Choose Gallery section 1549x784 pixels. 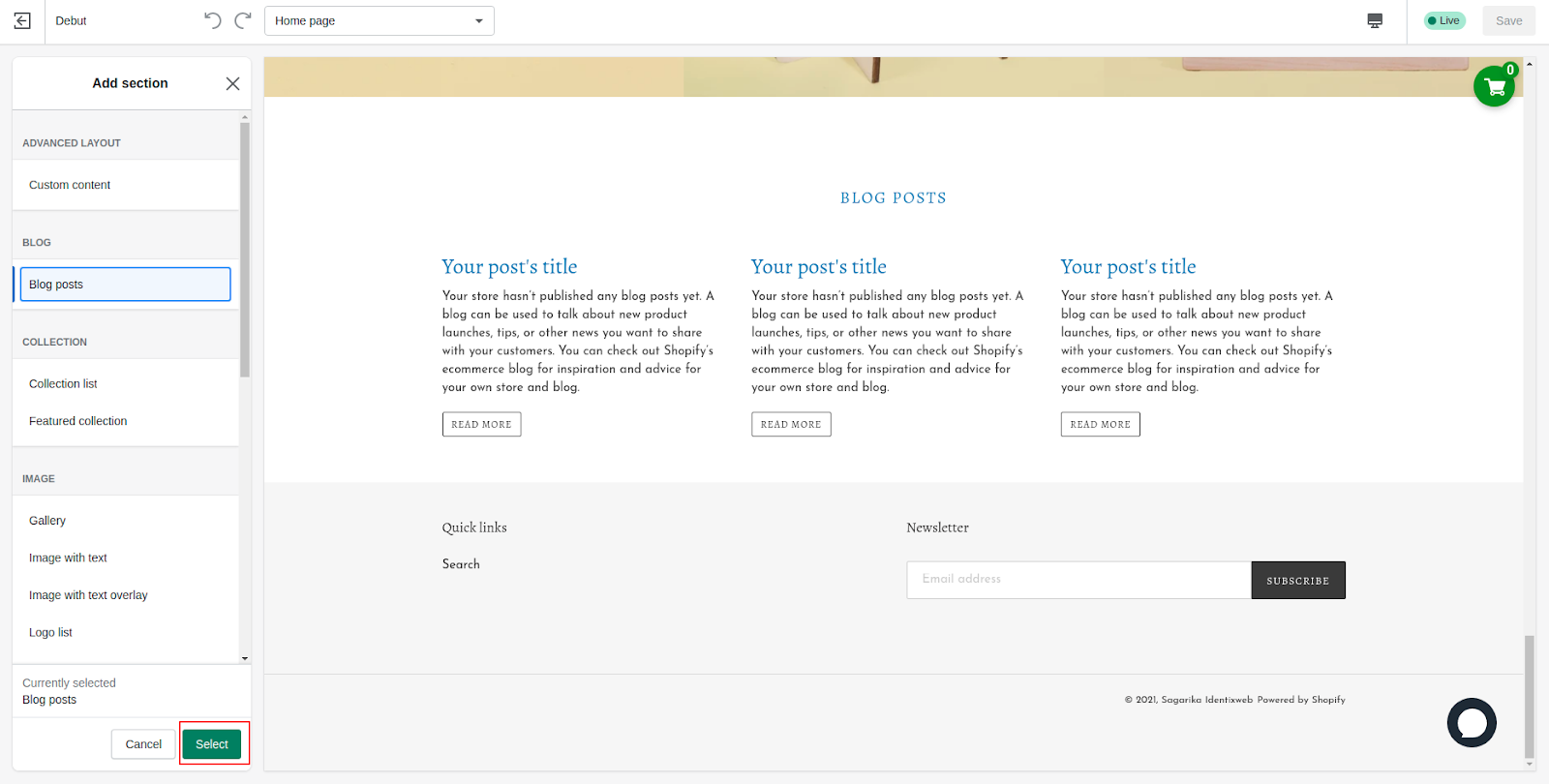125,521
